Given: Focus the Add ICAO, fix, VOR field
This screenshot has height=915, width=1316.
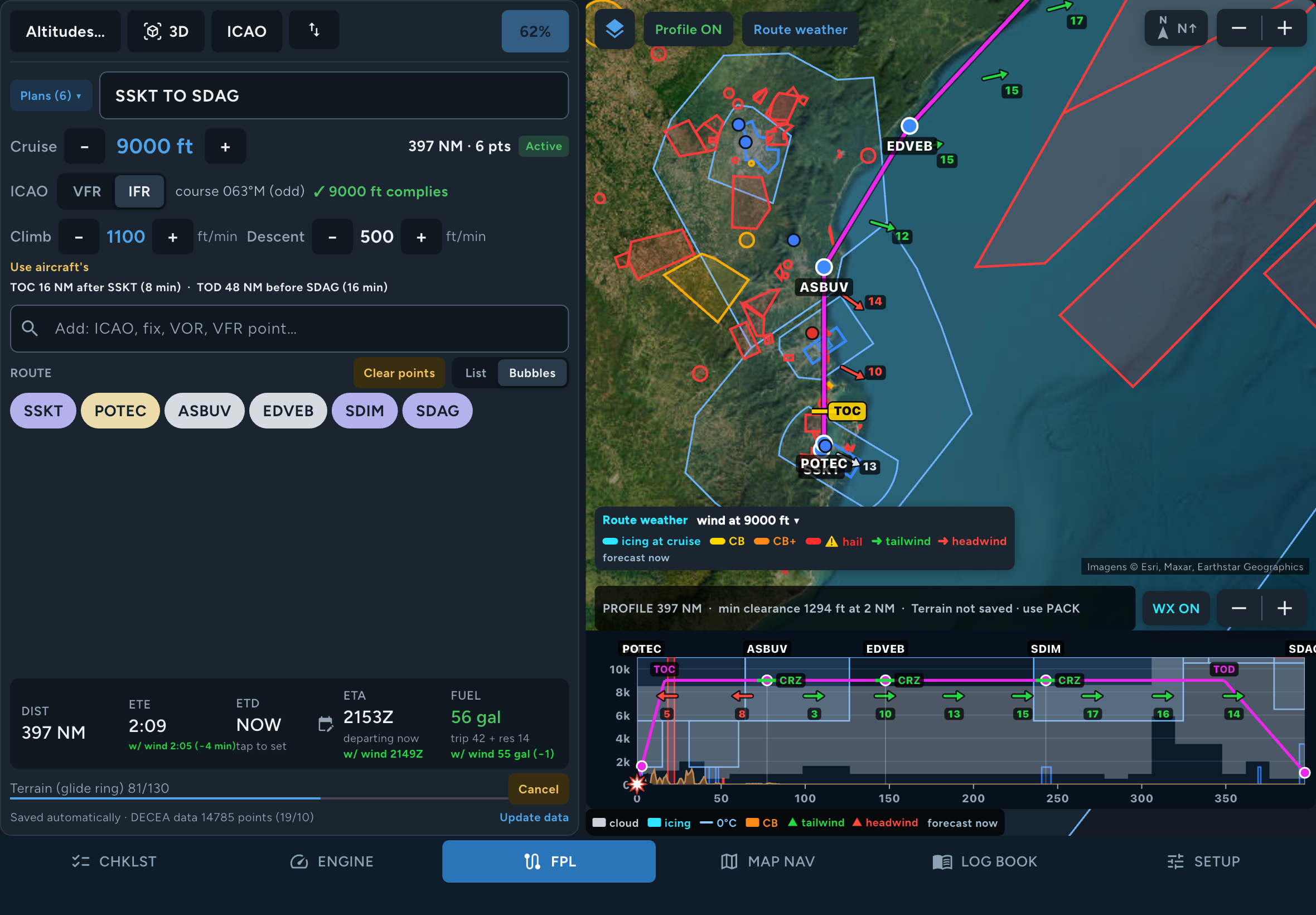Looking at the screenshot, I should [289, 329].
